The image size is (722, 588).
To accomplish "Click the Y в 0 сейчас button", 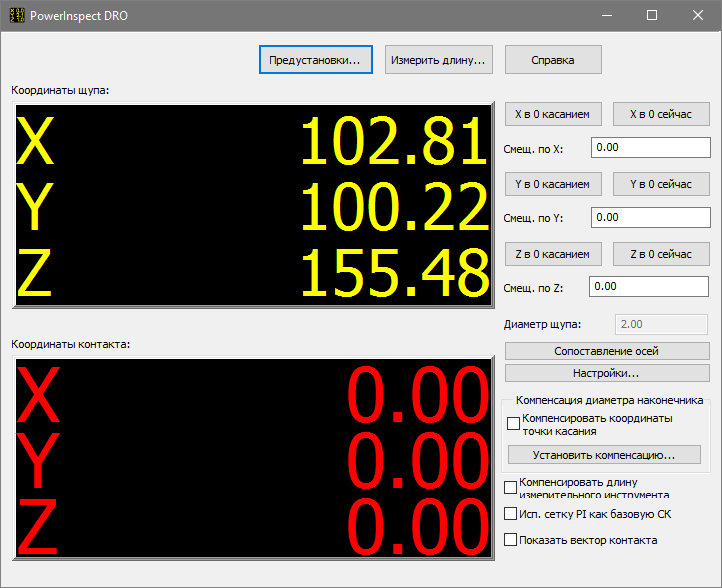I will [x=661, y=184].
